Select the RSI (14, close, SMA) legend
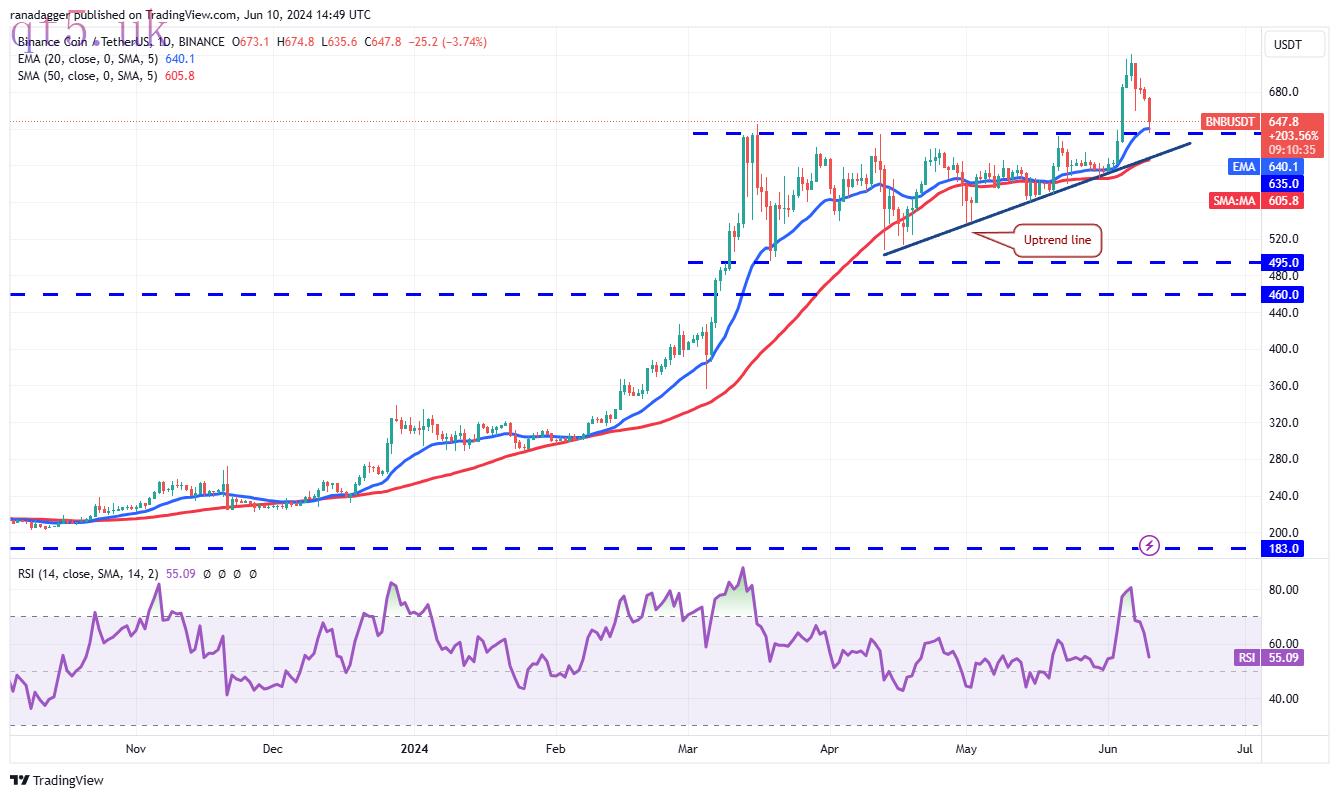This screenshot has width=1339, height=798. click(x=137, y=574)
